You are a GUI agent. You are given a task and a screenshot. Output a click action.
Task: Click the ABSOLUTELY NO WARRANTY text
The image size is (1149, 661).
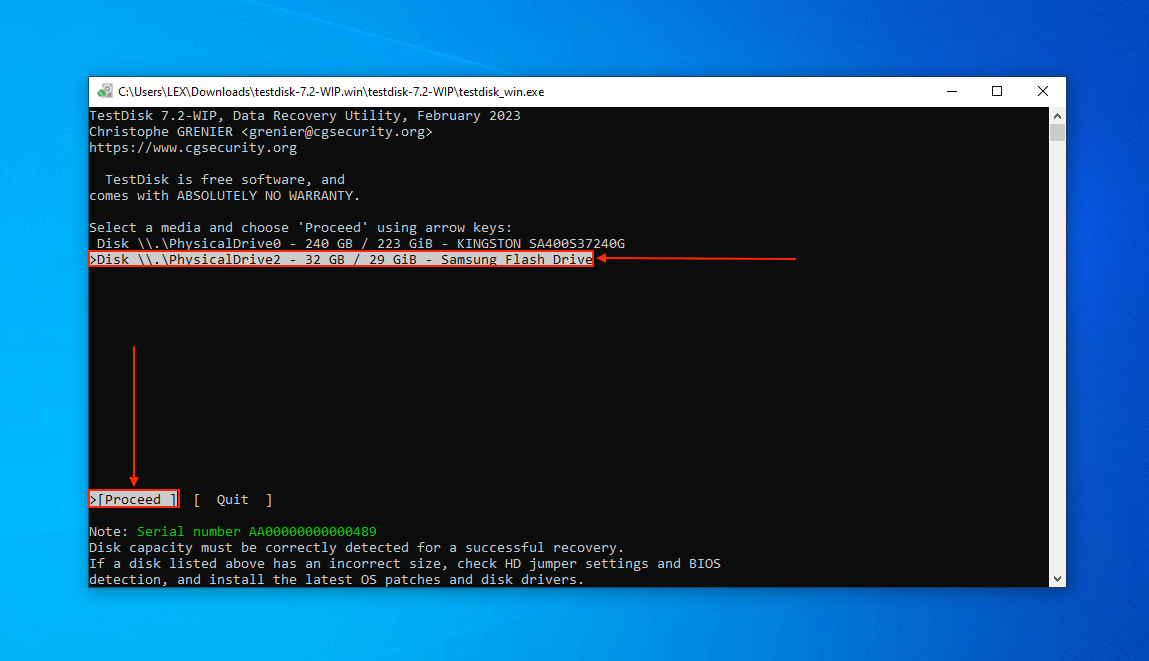(268, 196)
